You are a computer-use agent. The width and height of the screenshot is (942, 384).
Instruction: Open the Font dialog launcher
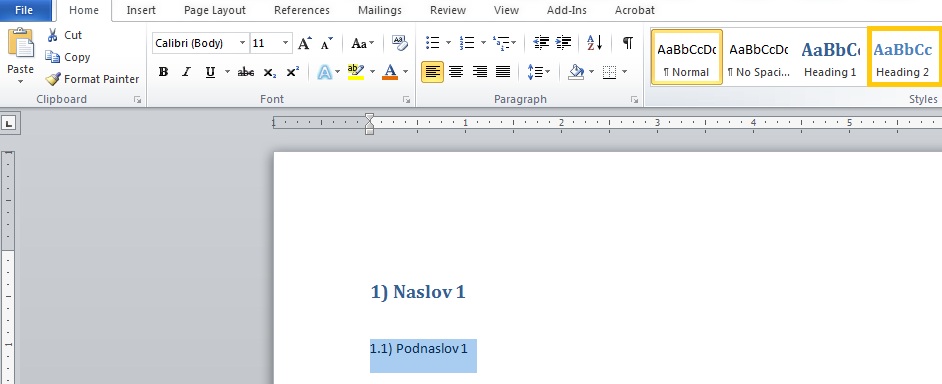(x=407, y=100)
